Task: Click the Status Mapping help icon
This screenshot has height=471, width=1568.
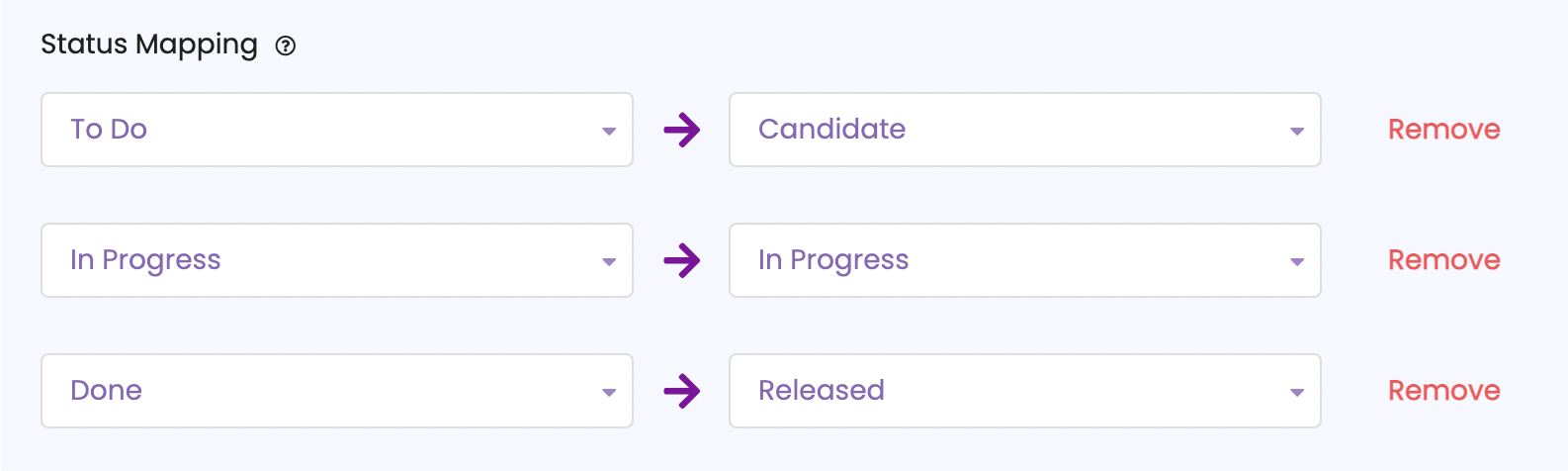Action: coord(286,46)
